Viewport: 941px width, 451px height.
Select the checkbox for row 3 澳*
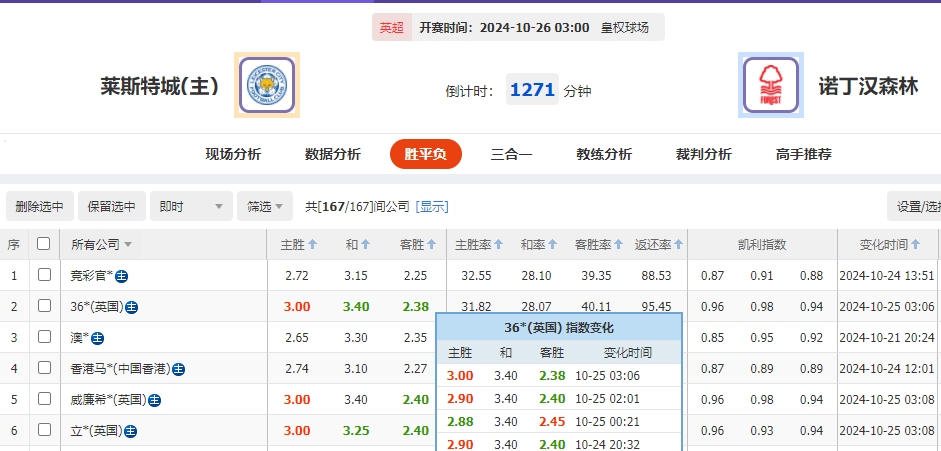tap(43, 337)
